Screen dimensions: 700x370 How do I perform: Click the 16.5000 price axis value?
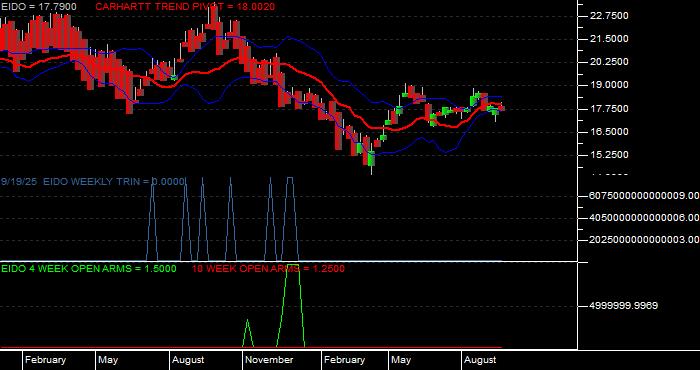click(x=610, y=132)
